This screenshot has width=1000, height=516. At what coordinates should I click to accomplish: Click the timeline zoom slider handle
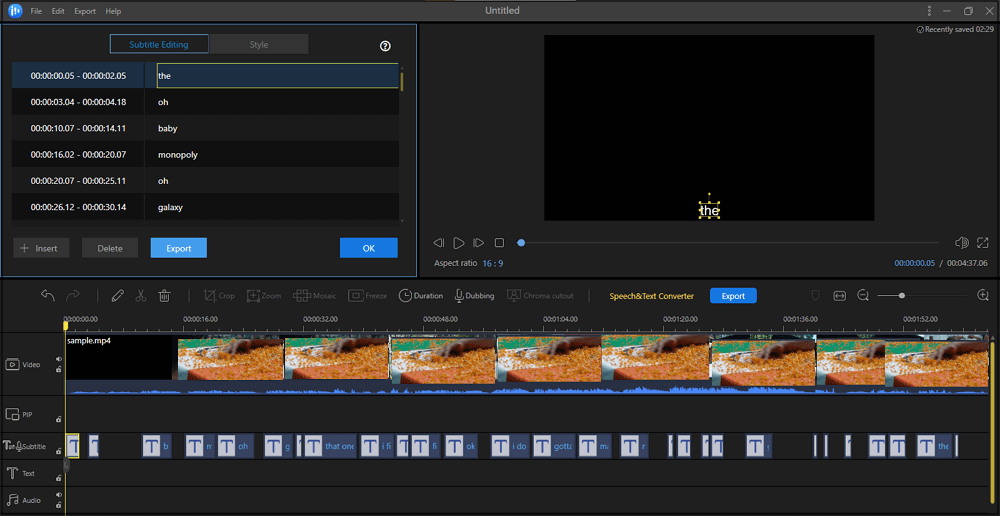(x=902, y=296)
